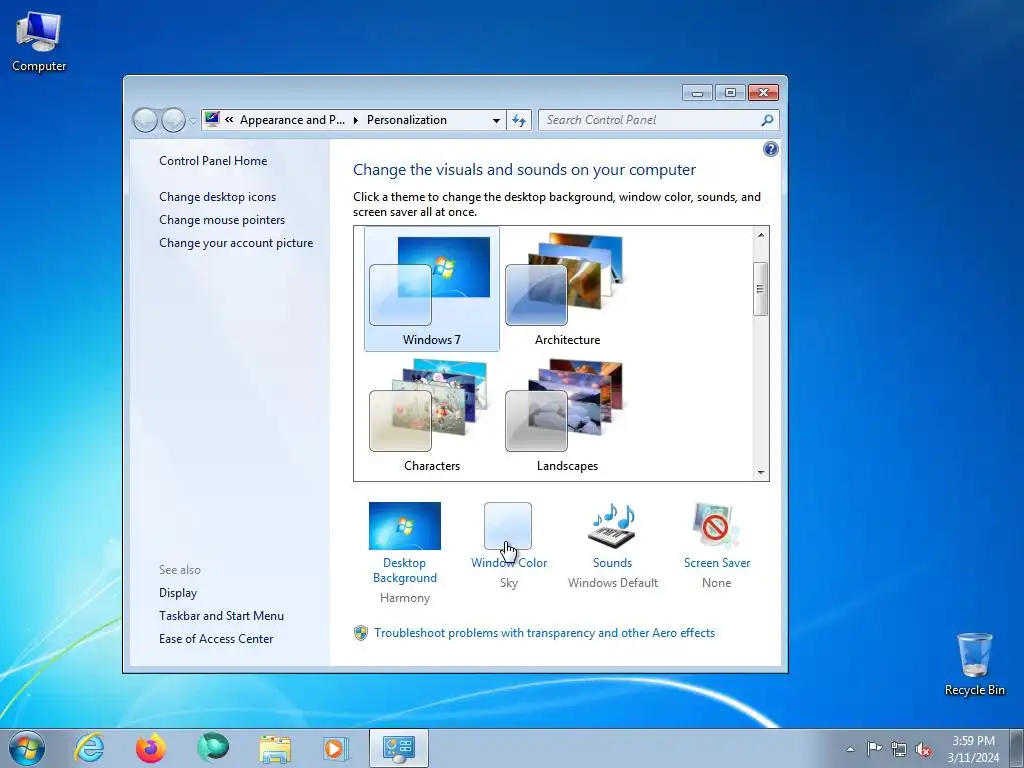Viewport: 1024px width, 768px height.
Task: Click the Back navigation arrow
Action: [145, 120]
